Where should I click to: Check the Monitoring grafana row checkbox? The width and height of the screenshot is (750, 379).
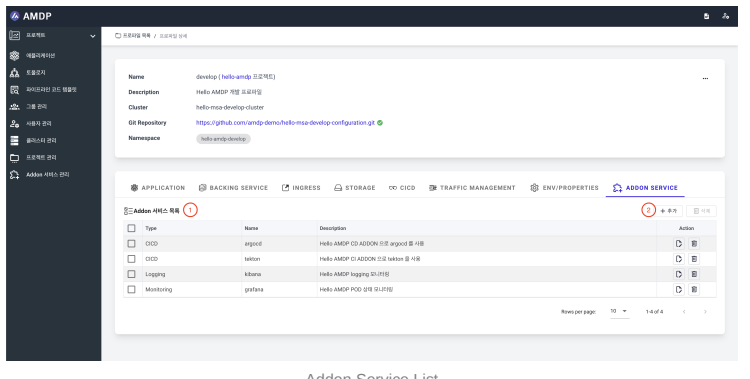(132, 289)
